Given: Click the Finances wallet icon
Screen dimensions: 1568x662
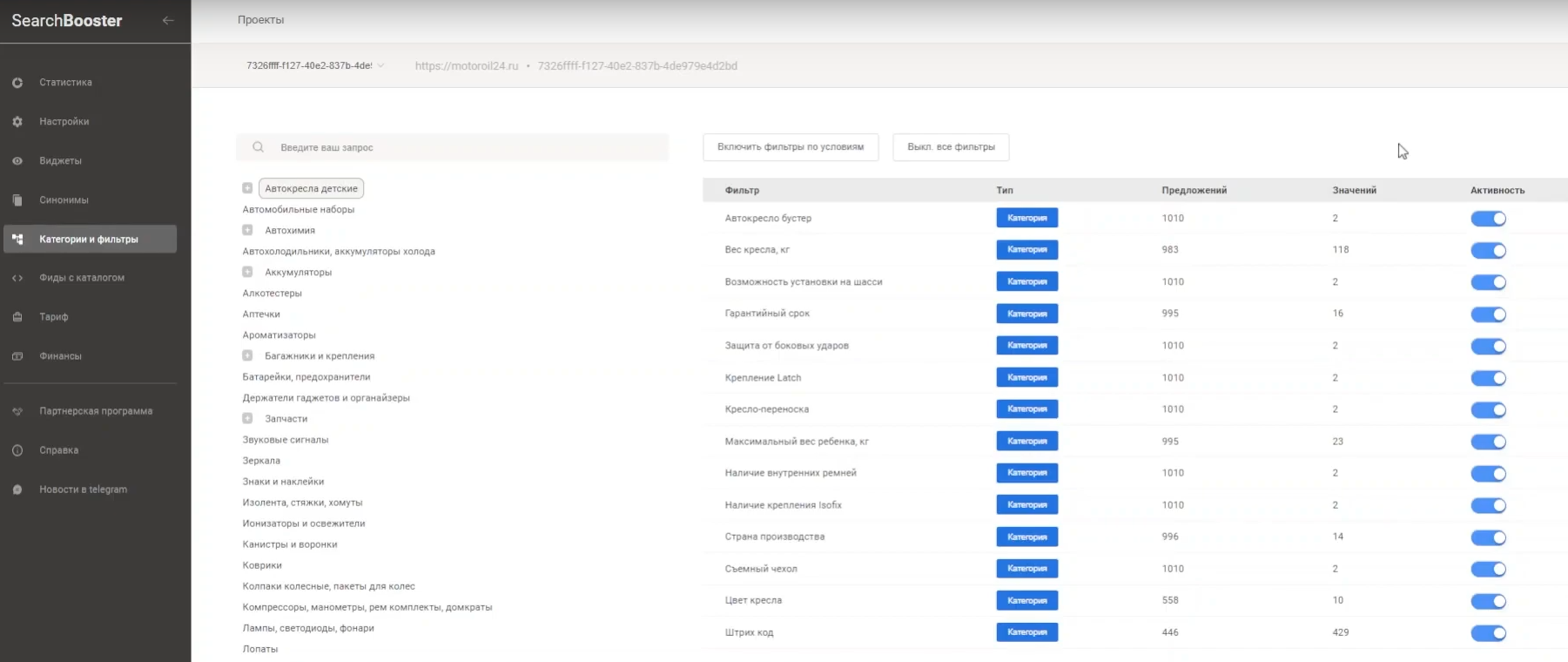Looking at the screenshot, I should coord(17,356).
